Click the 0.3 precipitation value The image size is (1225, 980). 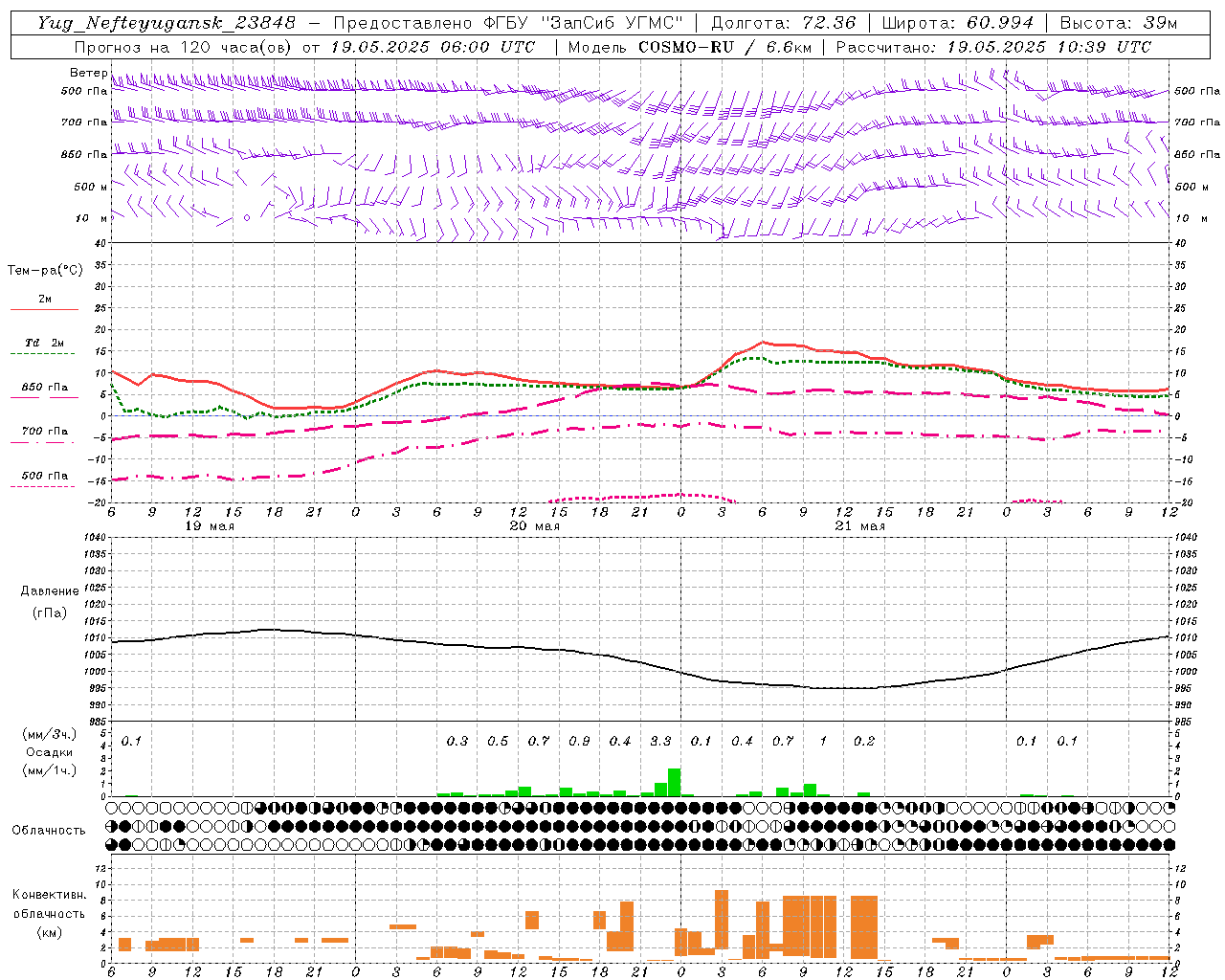(x=457, y=742)
